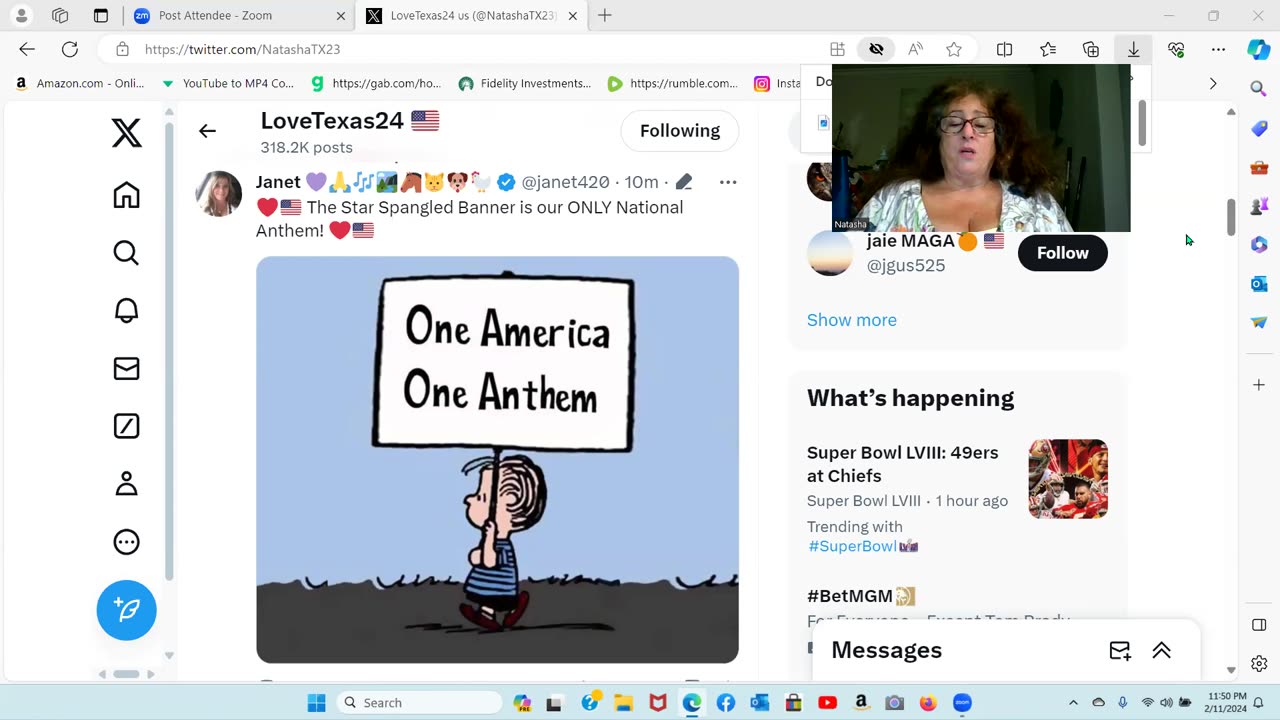
Task: Open Super Bowl trend thumbnail image
Action: click(1068, 479)
